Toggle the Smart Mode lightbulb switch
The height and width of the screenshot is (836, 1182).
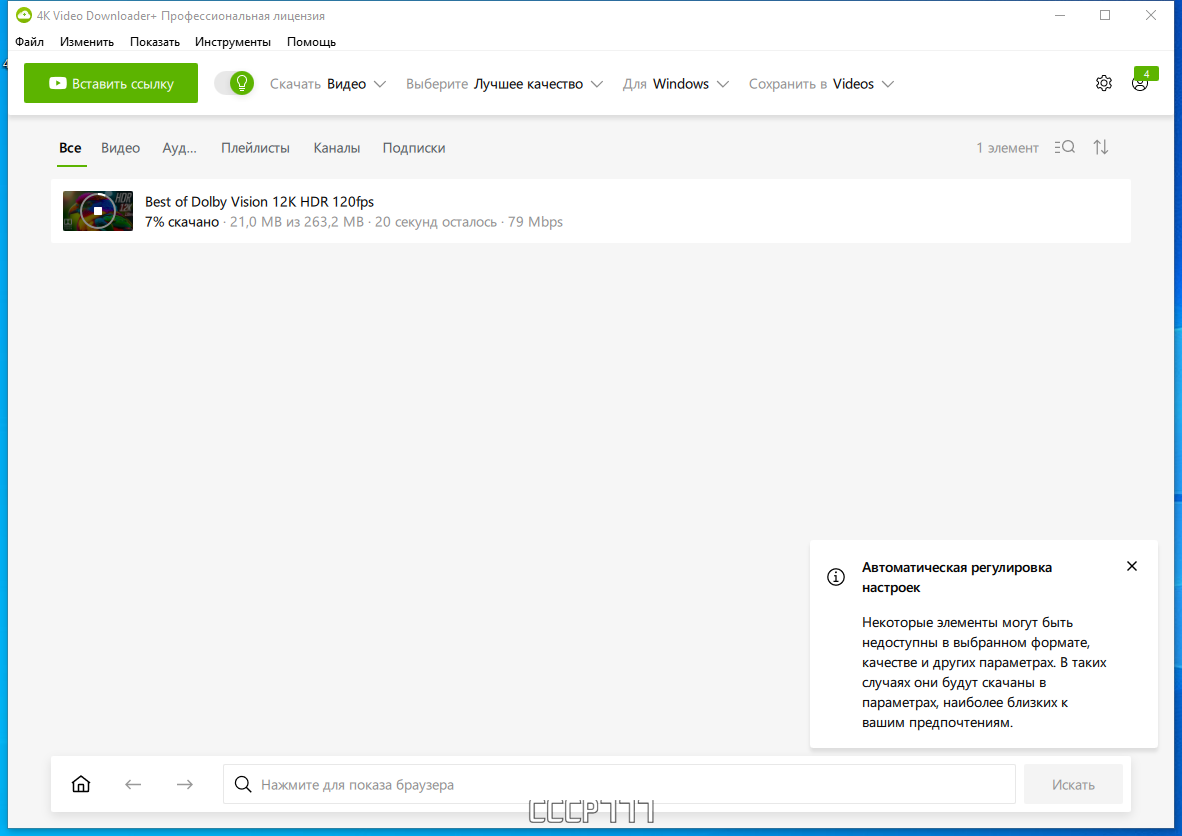(234, 83)
